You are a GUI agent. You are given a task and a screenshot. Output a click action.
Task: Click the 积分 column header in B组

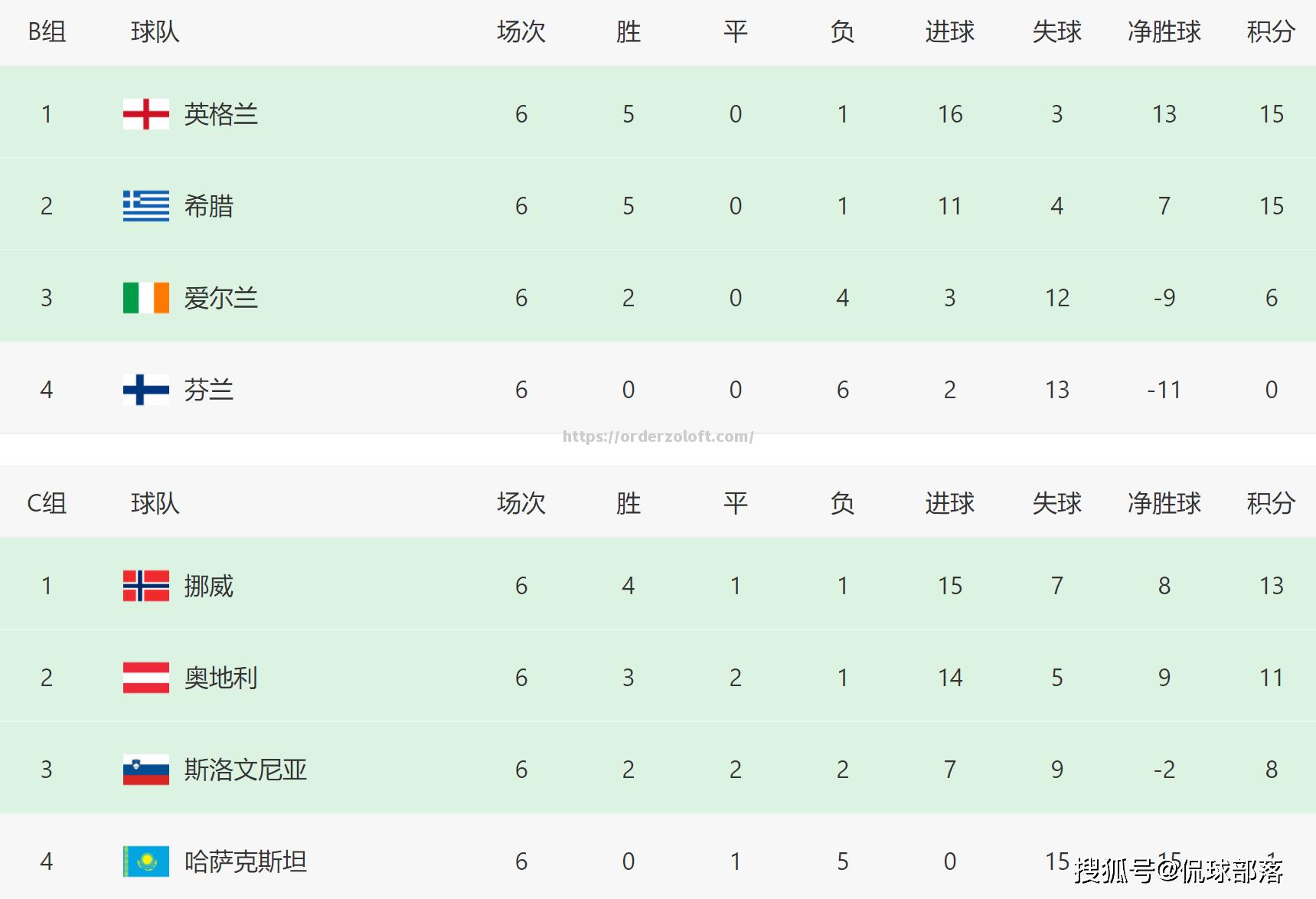[x=1271, y=32]
